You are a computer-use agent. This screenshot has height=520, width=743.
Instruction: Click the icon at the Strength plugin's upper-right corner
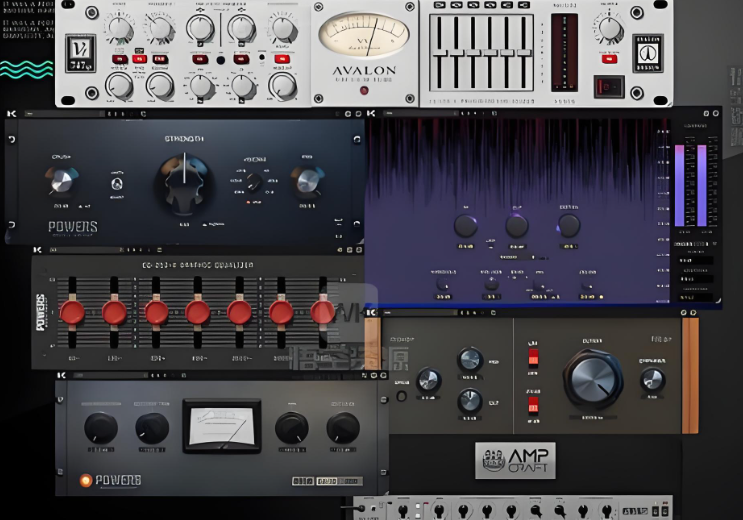tap(357, 139)
